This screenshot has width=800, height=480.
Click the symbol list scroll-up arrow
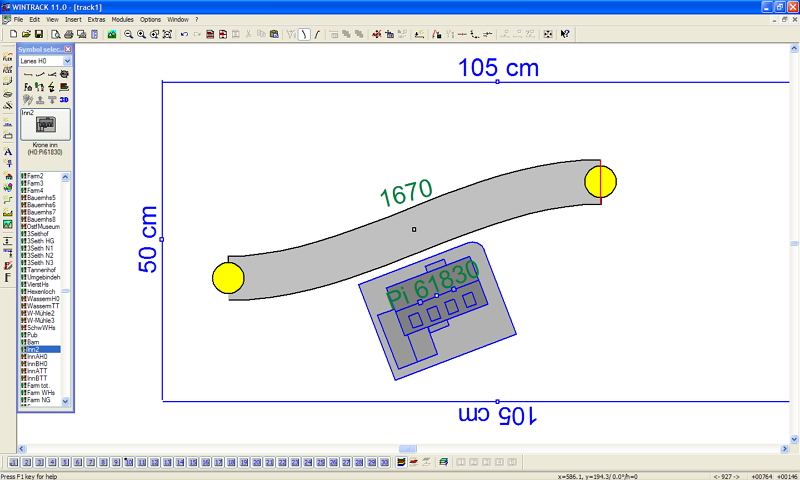point(65,177)
